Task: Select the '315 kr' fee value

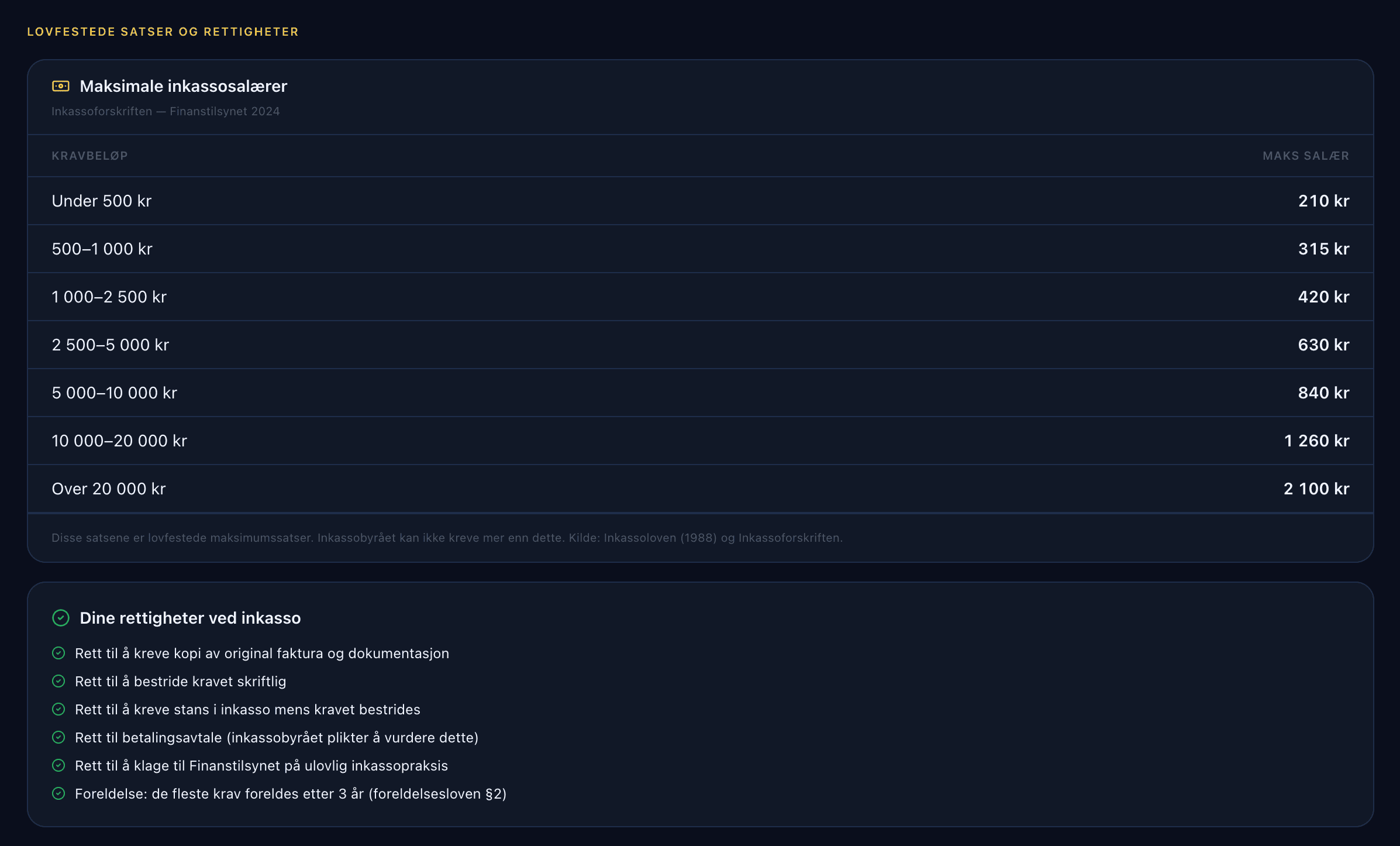Action: (1324, 249)
